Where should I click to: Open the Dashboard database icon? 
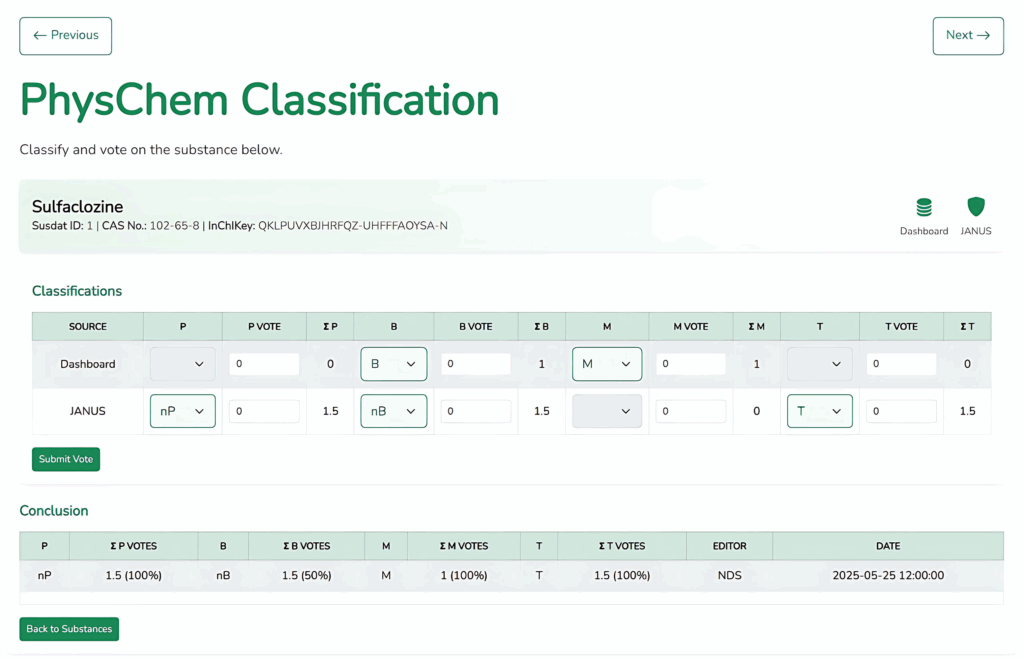coord(923,208)
